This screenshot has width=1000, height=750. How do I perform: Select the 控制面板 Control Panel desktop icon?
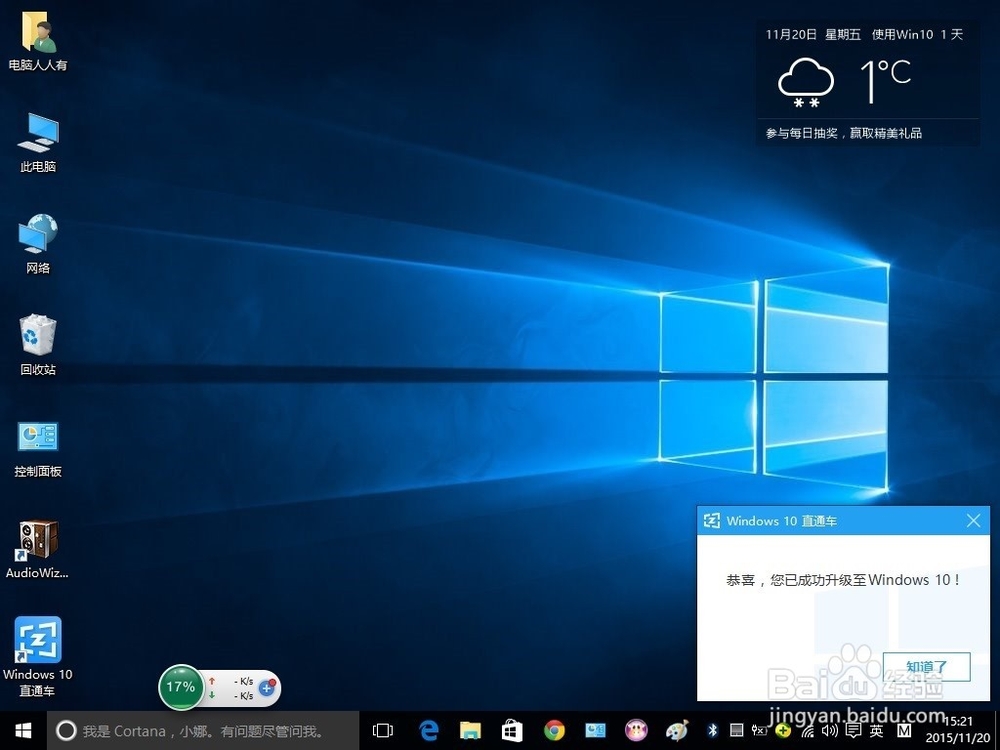coord(38,448)
